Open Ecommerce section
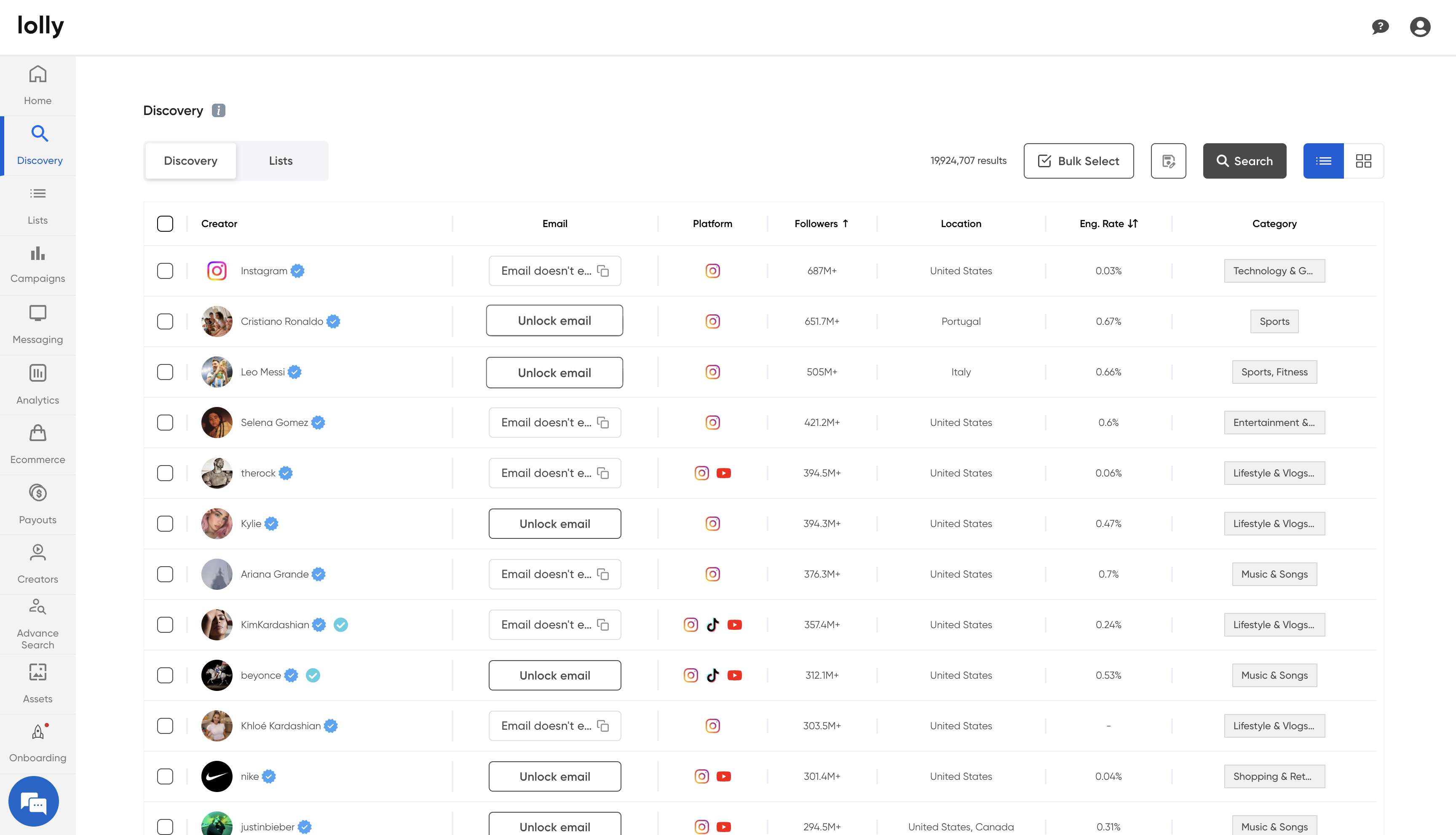 pos(37,444)
